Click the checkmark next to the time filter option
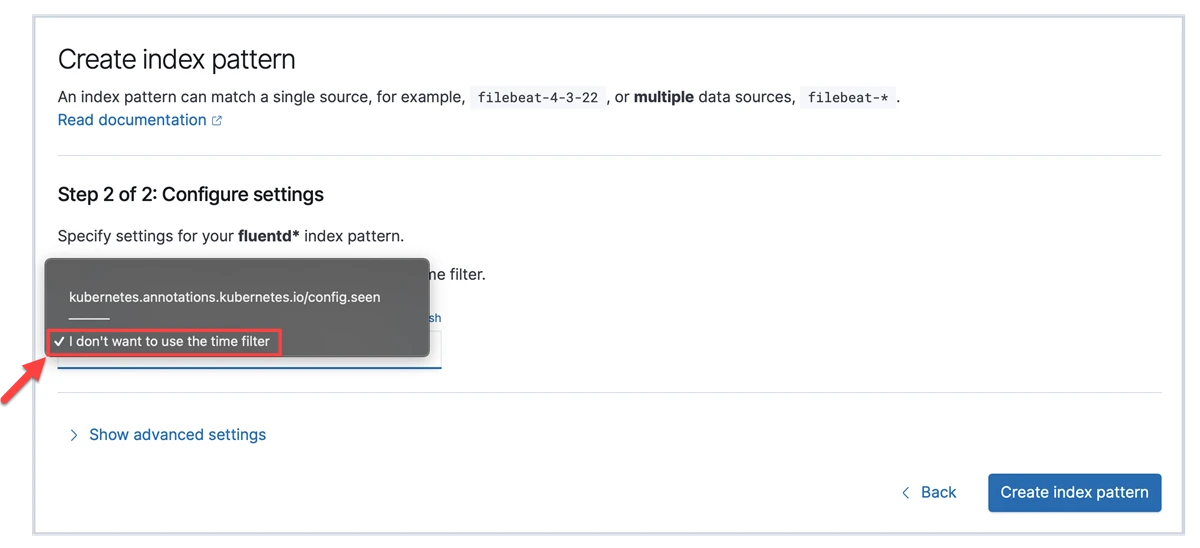 point(59,342)
